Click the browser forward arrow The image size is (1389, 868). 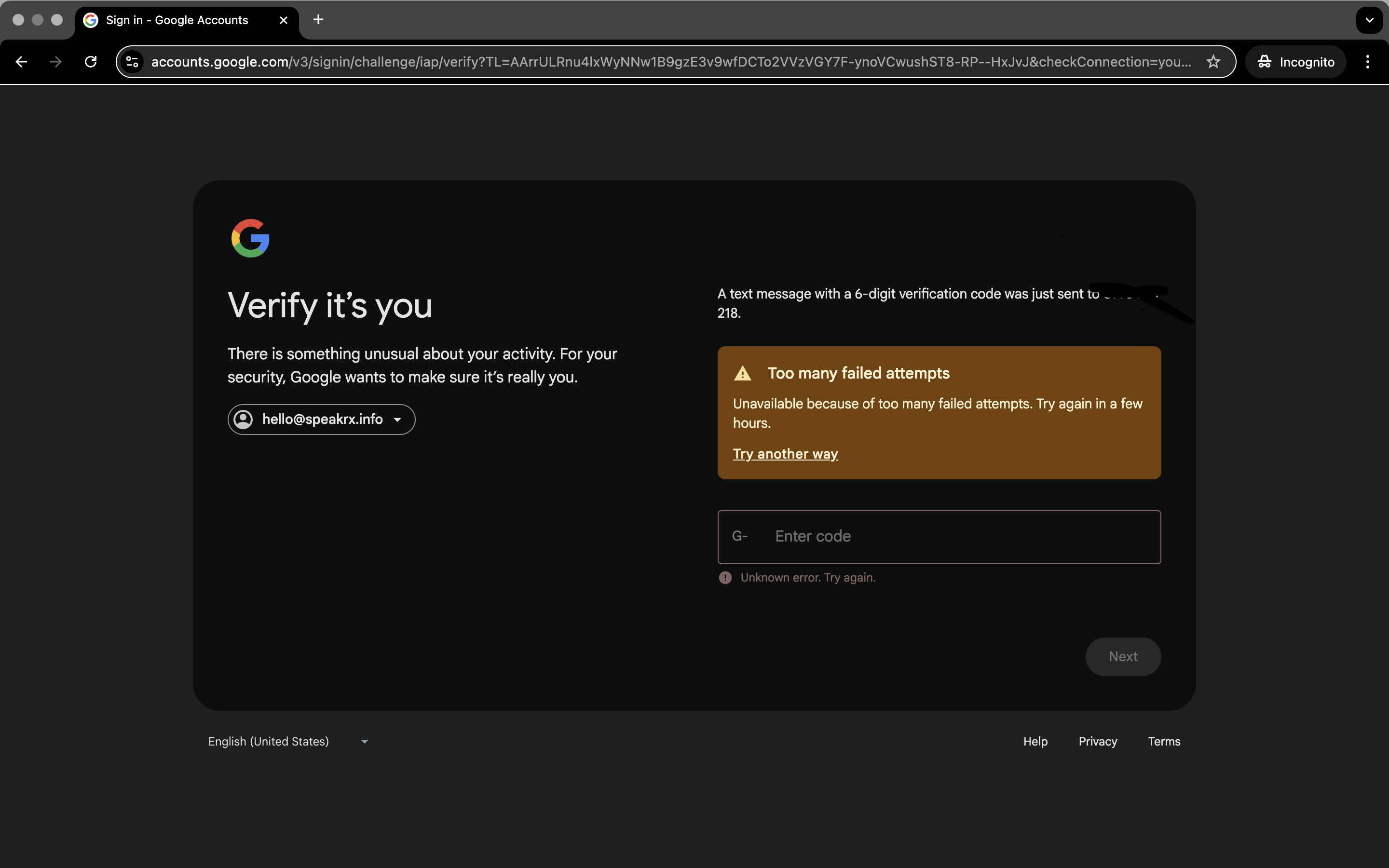pos(55,62)
